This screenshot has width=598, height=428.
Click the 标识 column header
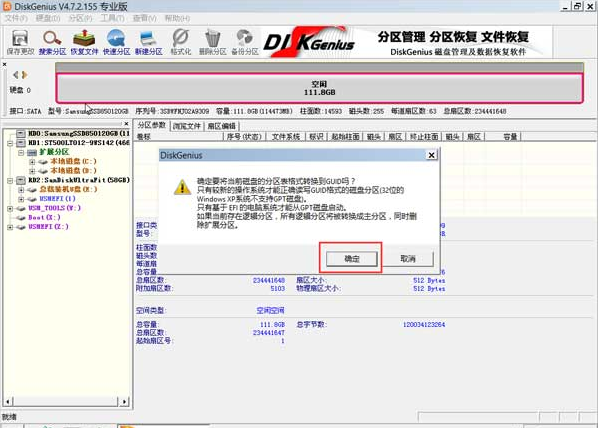316,137
